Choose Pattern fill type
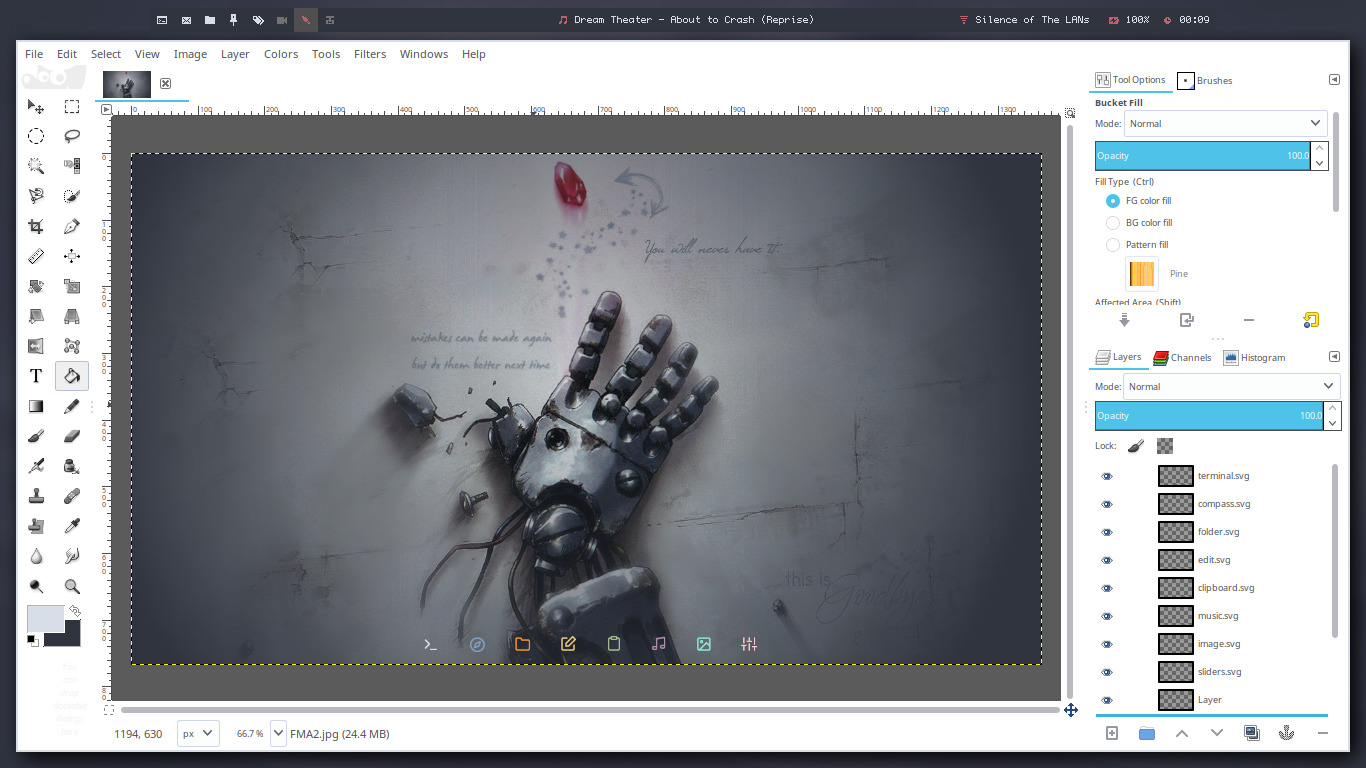Viewport: 1366px width, 768px height. [x=1113, y=245]
